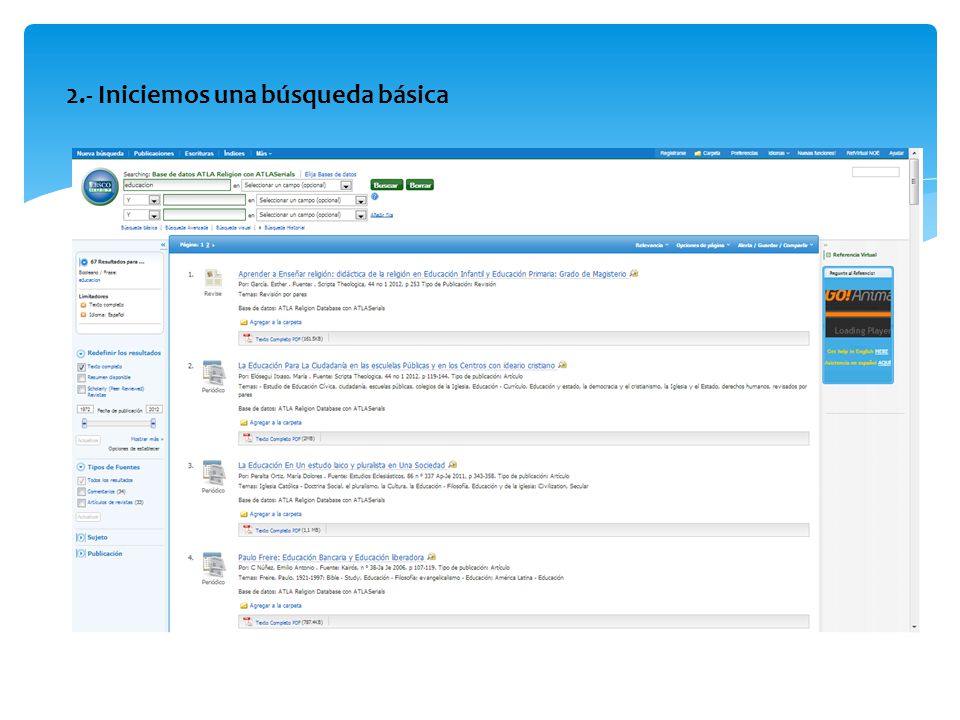Screen dimensions: 960x720
Task: Collapse Tipos de Fuentes section
Action: [x=81, y=467]
